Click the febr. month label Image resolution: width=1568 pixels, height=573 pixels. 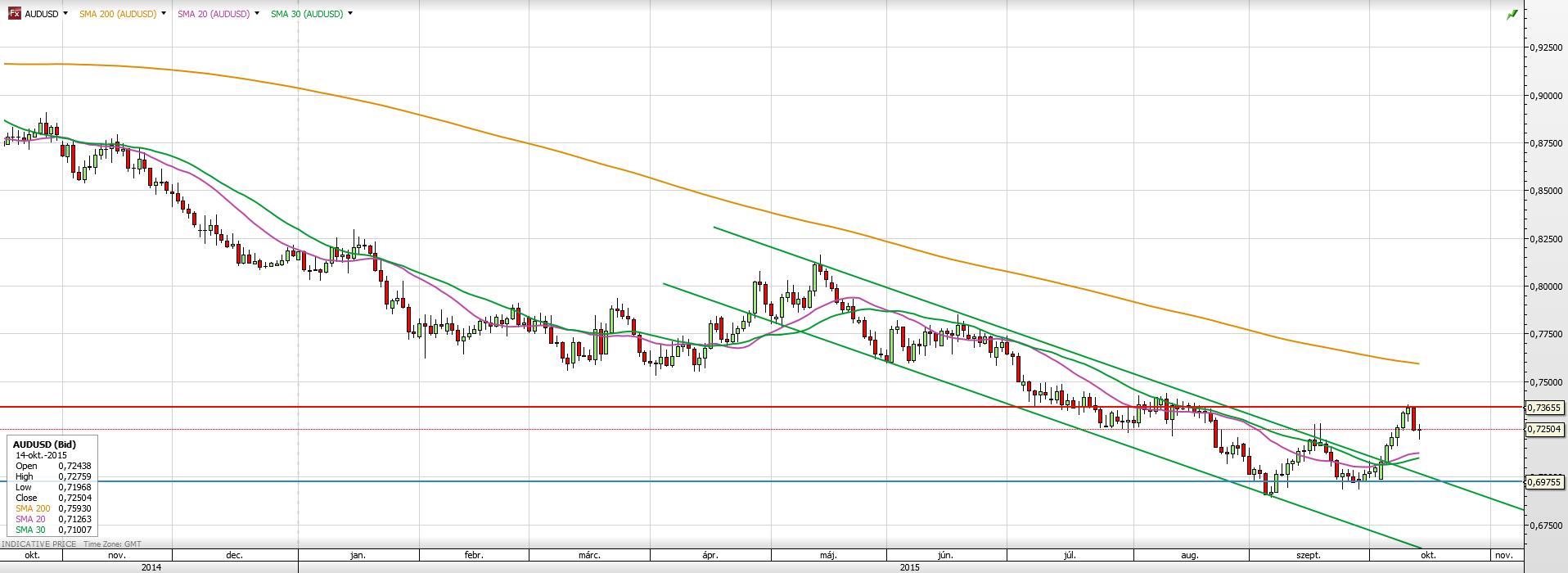click(x=474, y=555)
